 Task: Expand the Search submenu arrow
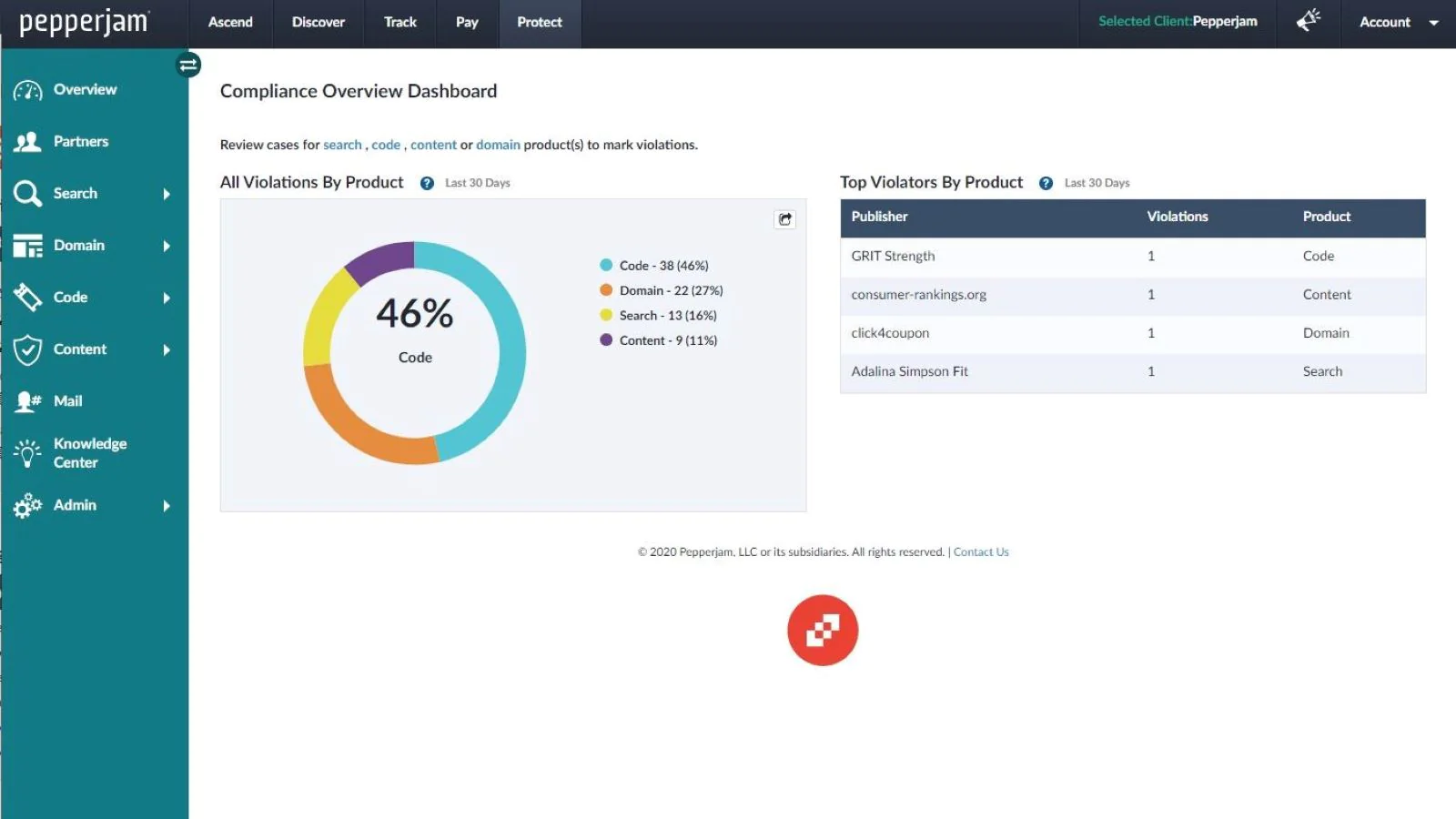coord(167,194)
